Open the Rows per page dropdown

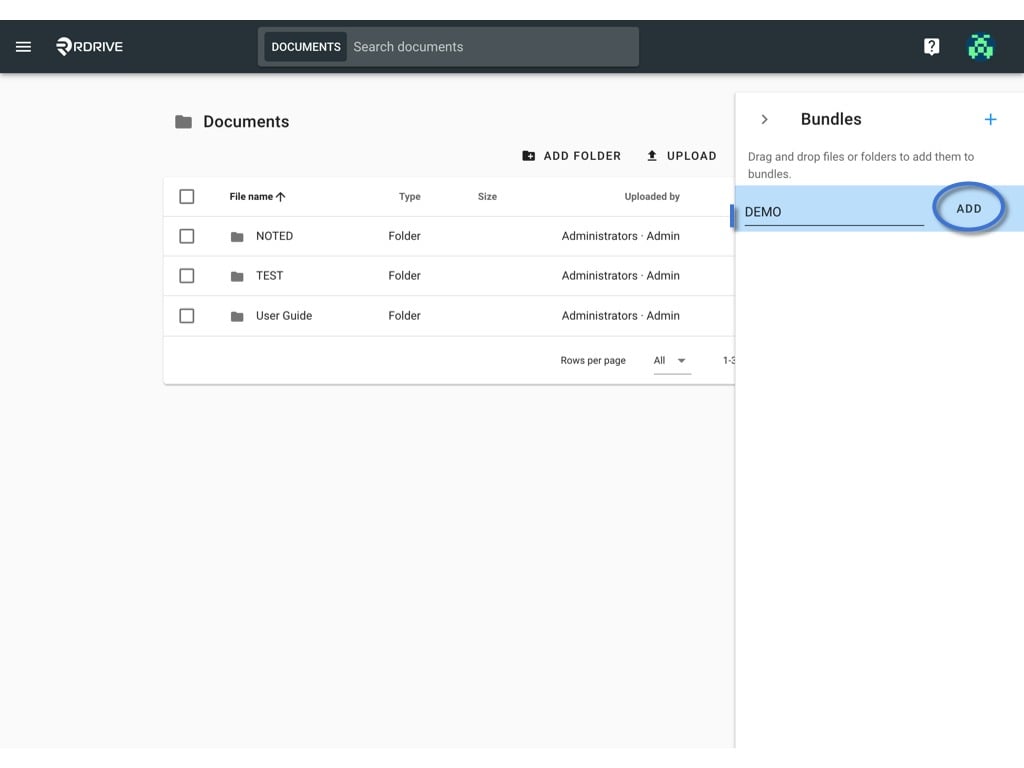[671, 360]
